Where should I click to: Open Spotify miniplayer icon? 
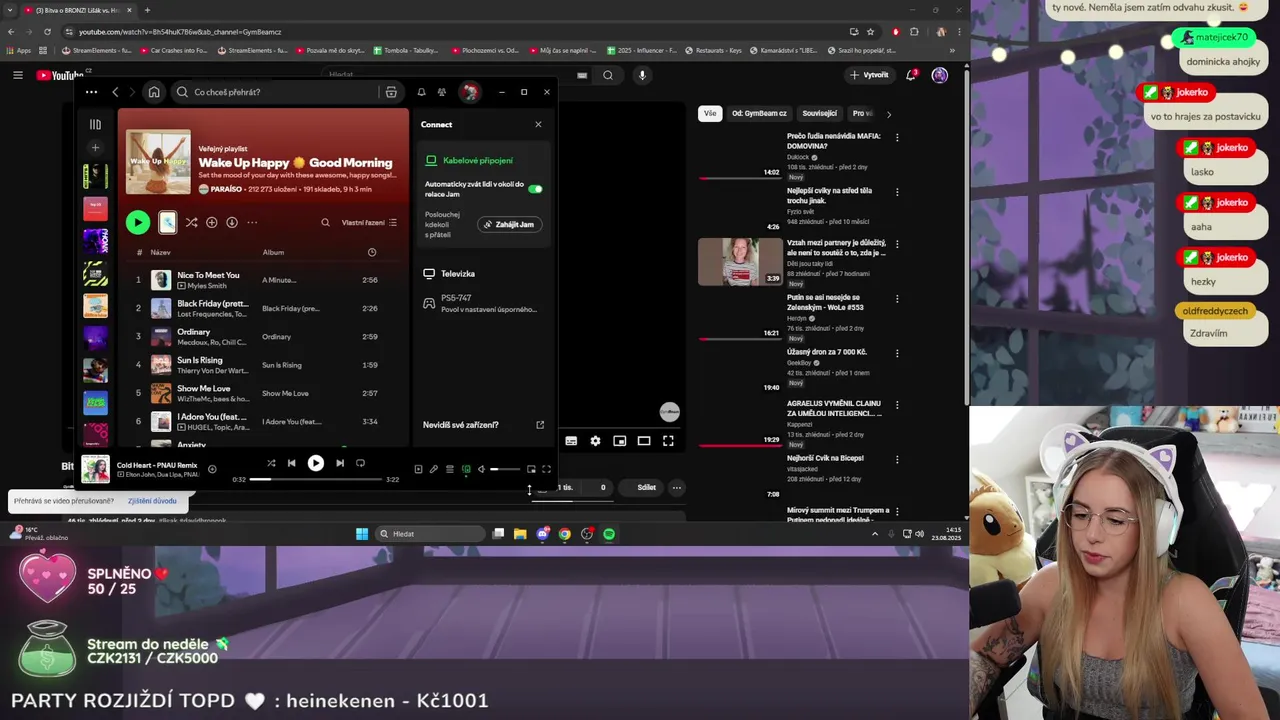pos(531,469)
